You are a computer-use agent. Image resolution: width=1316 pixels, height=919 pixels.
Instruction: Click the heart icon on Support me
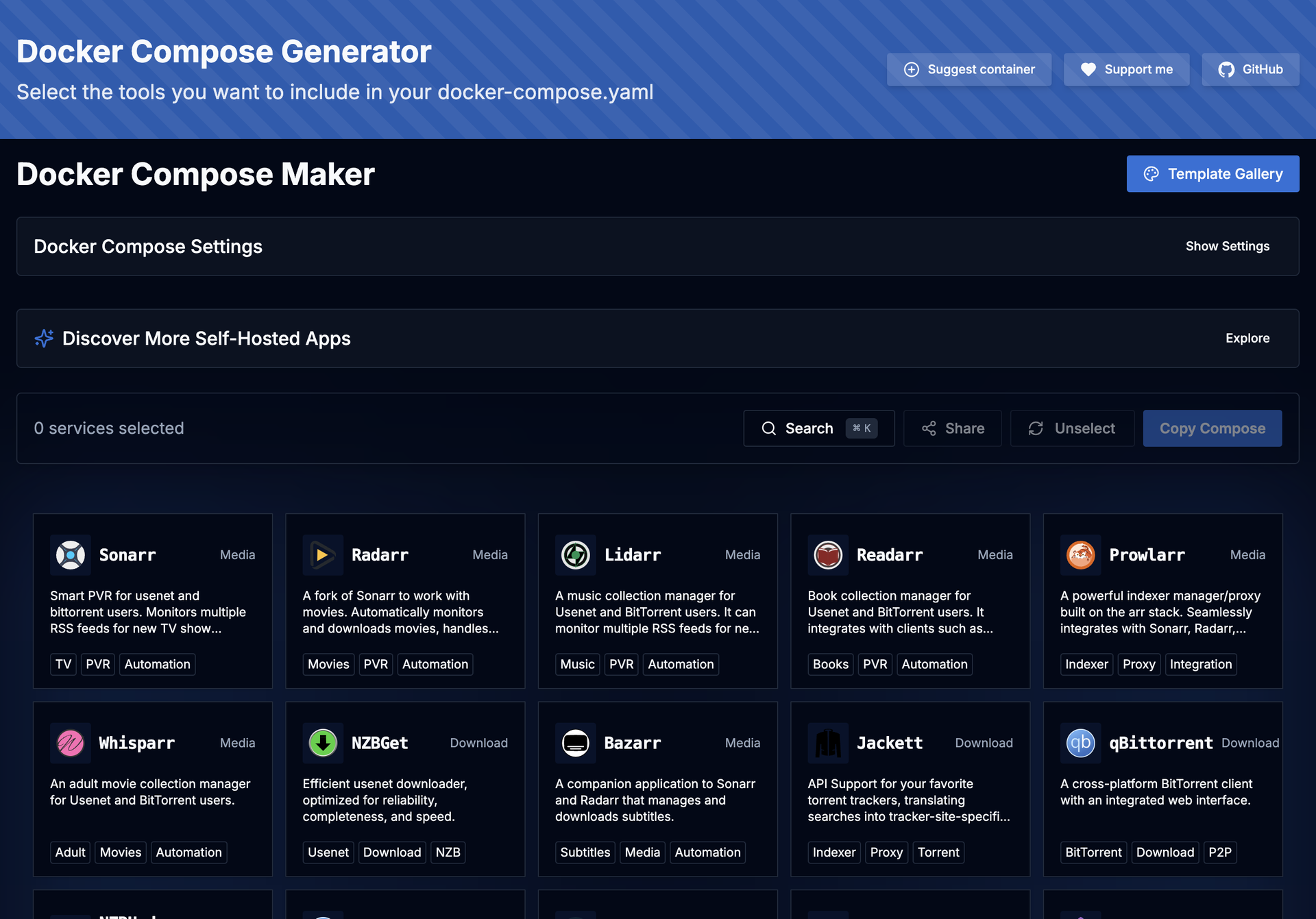coord(1088,69)
